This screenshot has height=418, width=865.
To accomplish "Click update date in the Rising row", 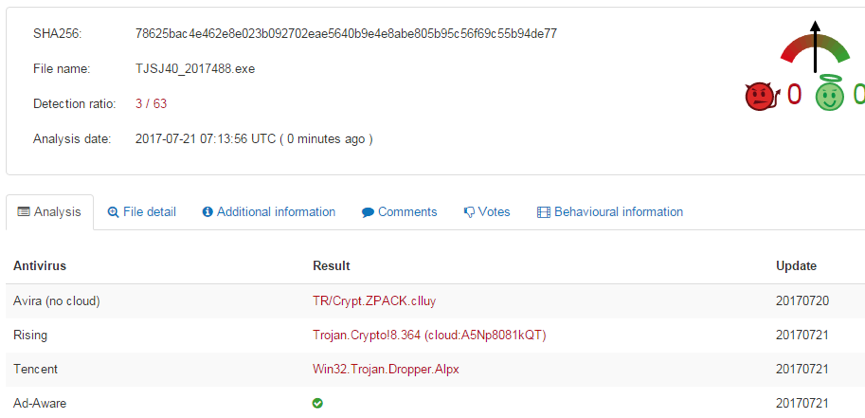I will pyautogui.click(x=802, y=335).
